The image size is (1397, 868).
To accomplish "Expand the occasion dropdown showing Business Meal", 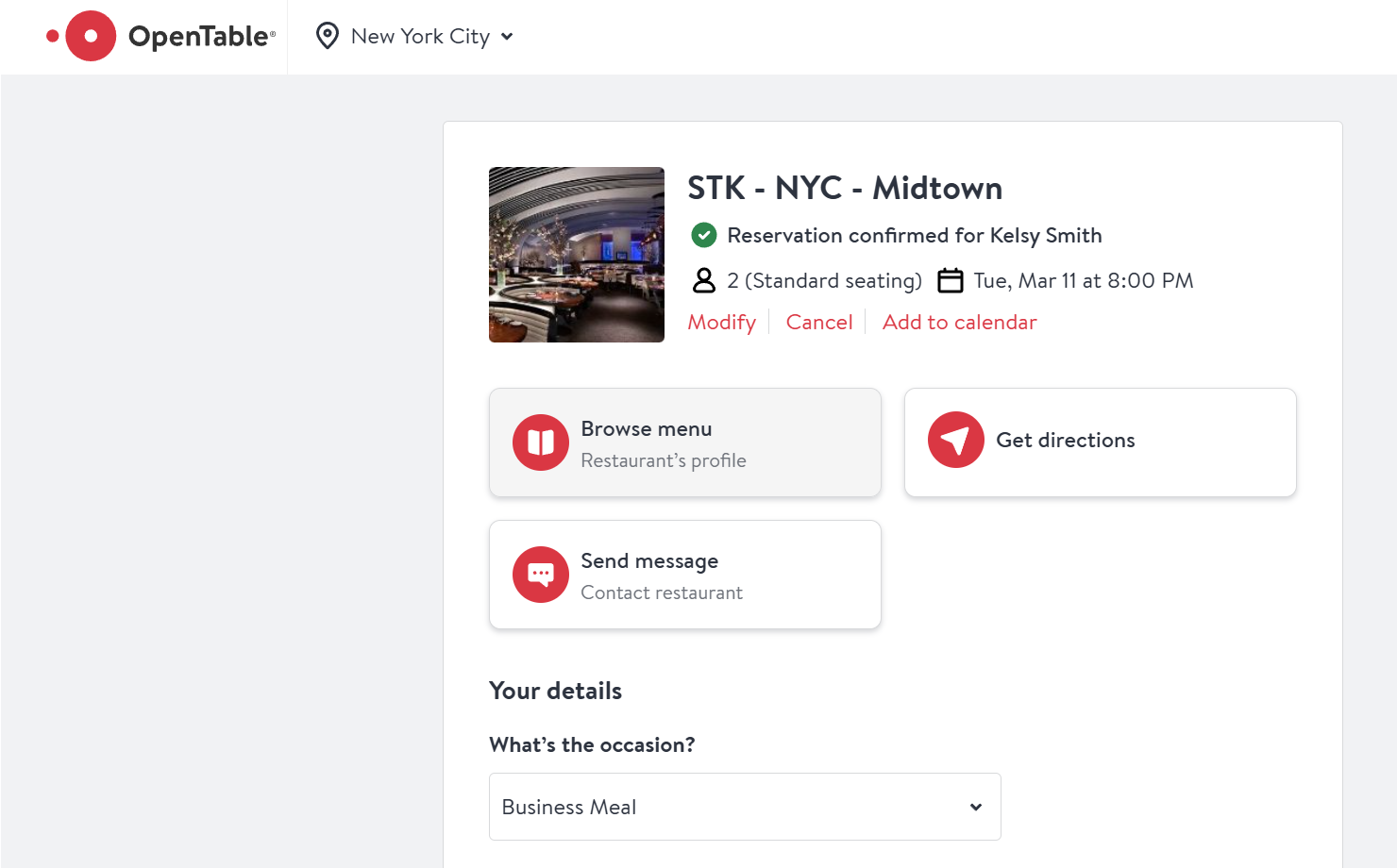I will point(745,807).
